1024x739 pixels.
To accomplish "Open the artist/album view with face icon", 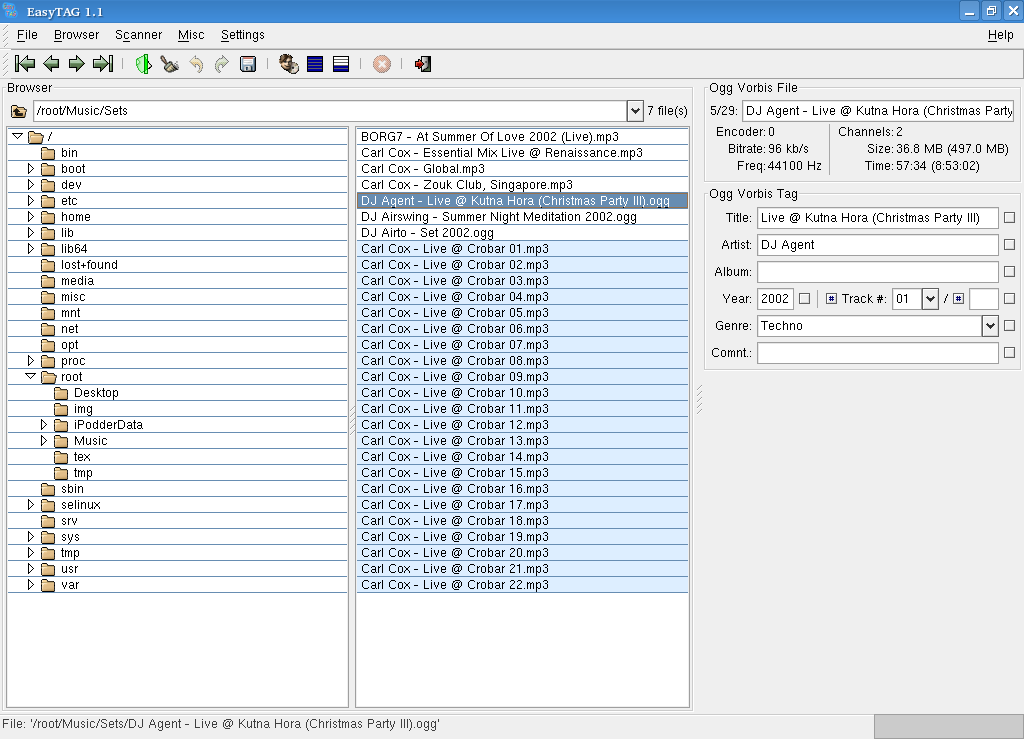I will (289, 64).
